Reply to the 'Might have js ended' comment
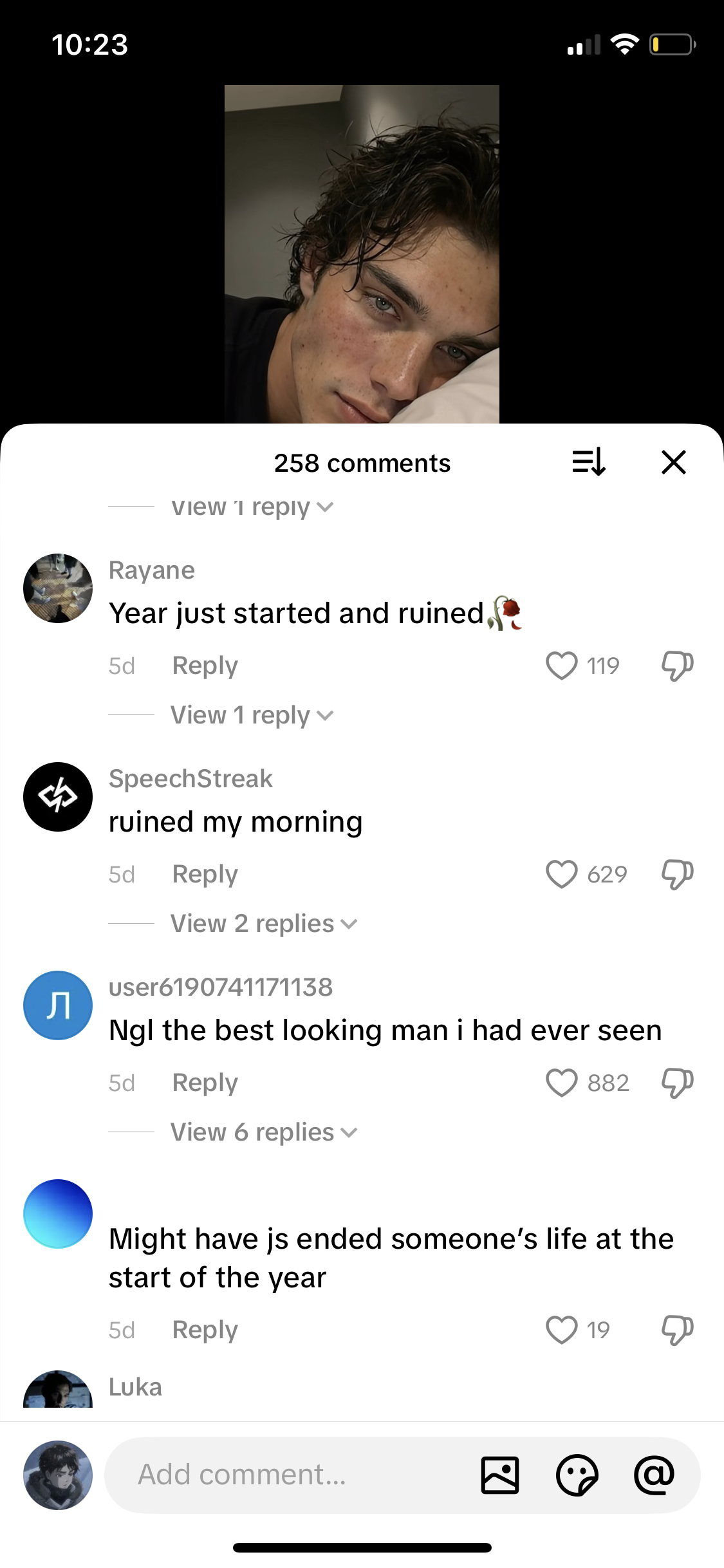The image size is (724, 1568). (x=205, y=1330)
